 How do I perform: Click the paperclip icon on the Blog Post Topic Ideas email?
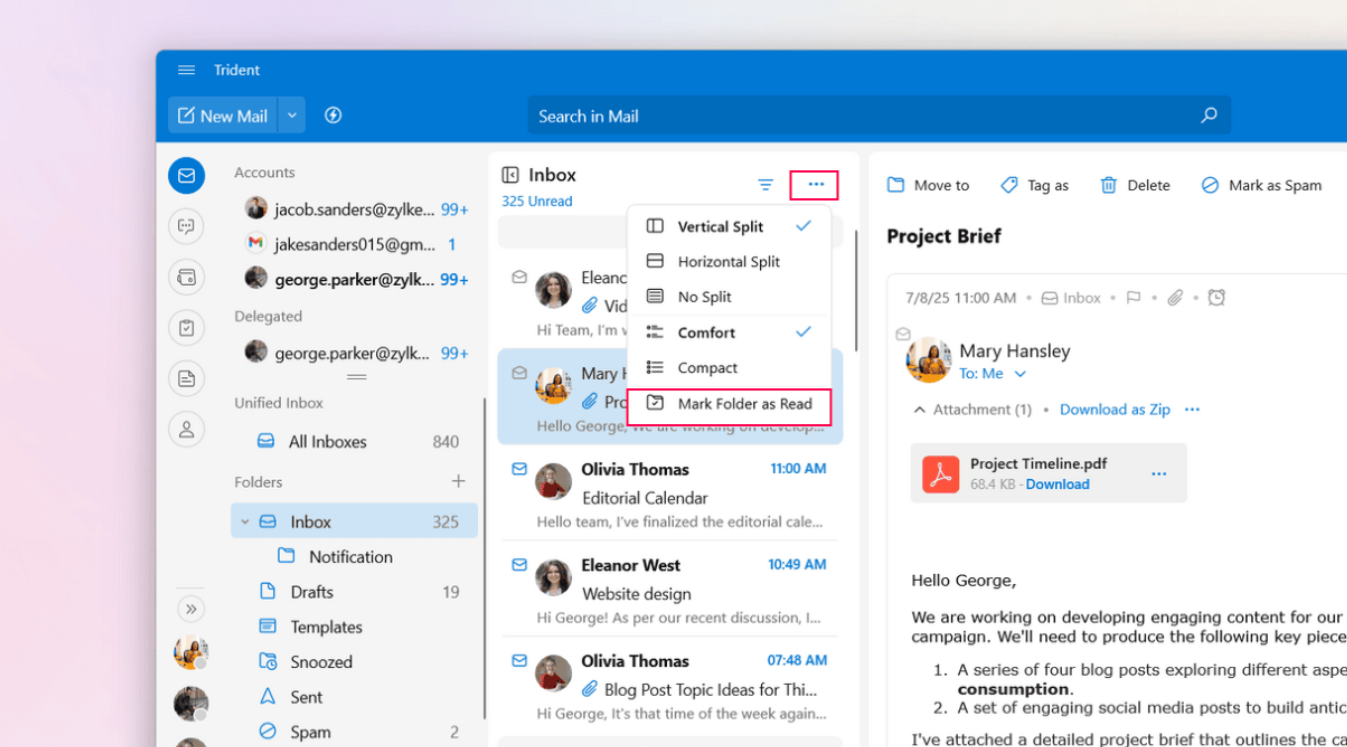coord(590,689)
